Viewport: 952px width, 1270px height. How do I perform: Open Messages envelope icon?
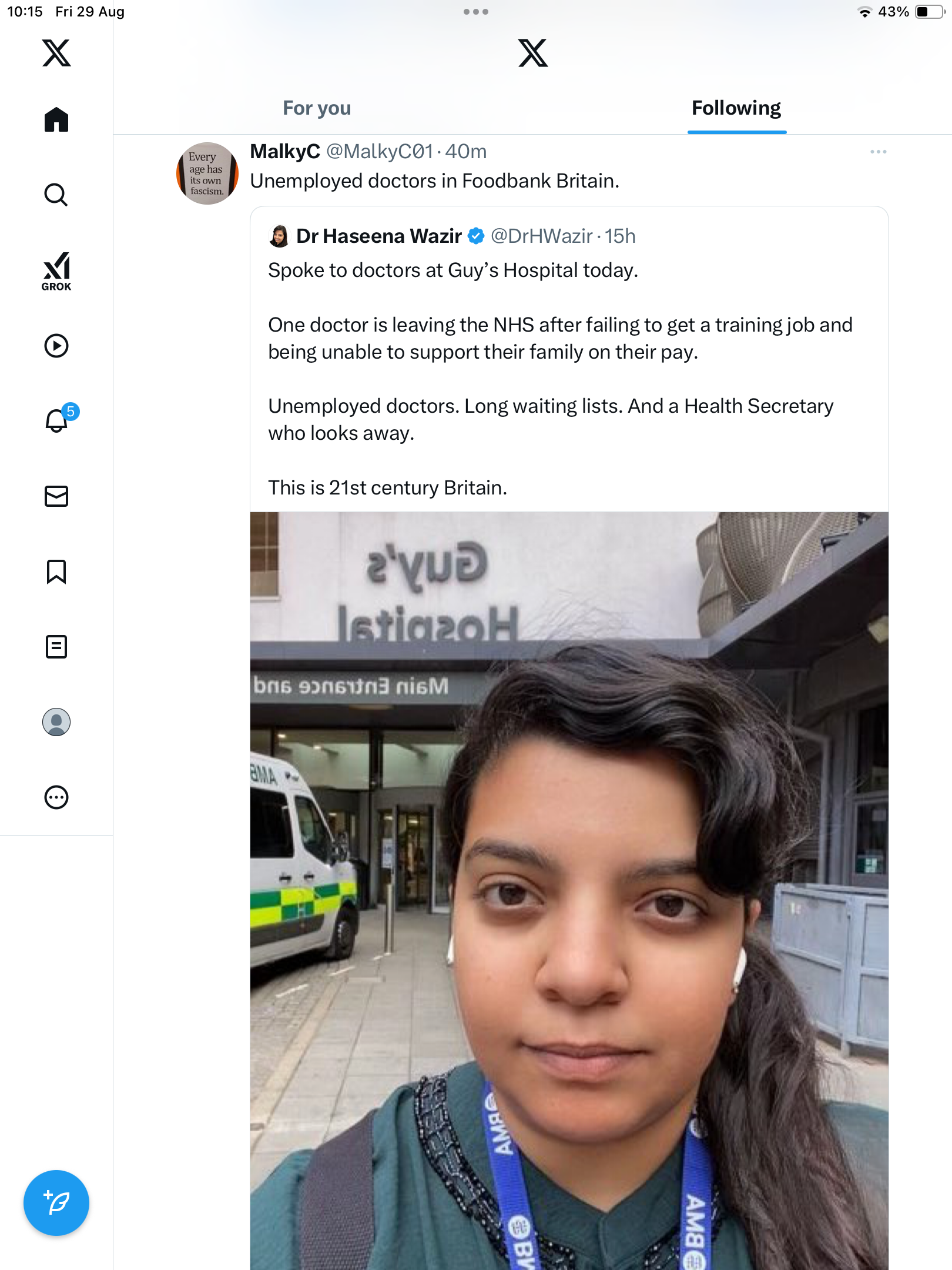[56, 496]
